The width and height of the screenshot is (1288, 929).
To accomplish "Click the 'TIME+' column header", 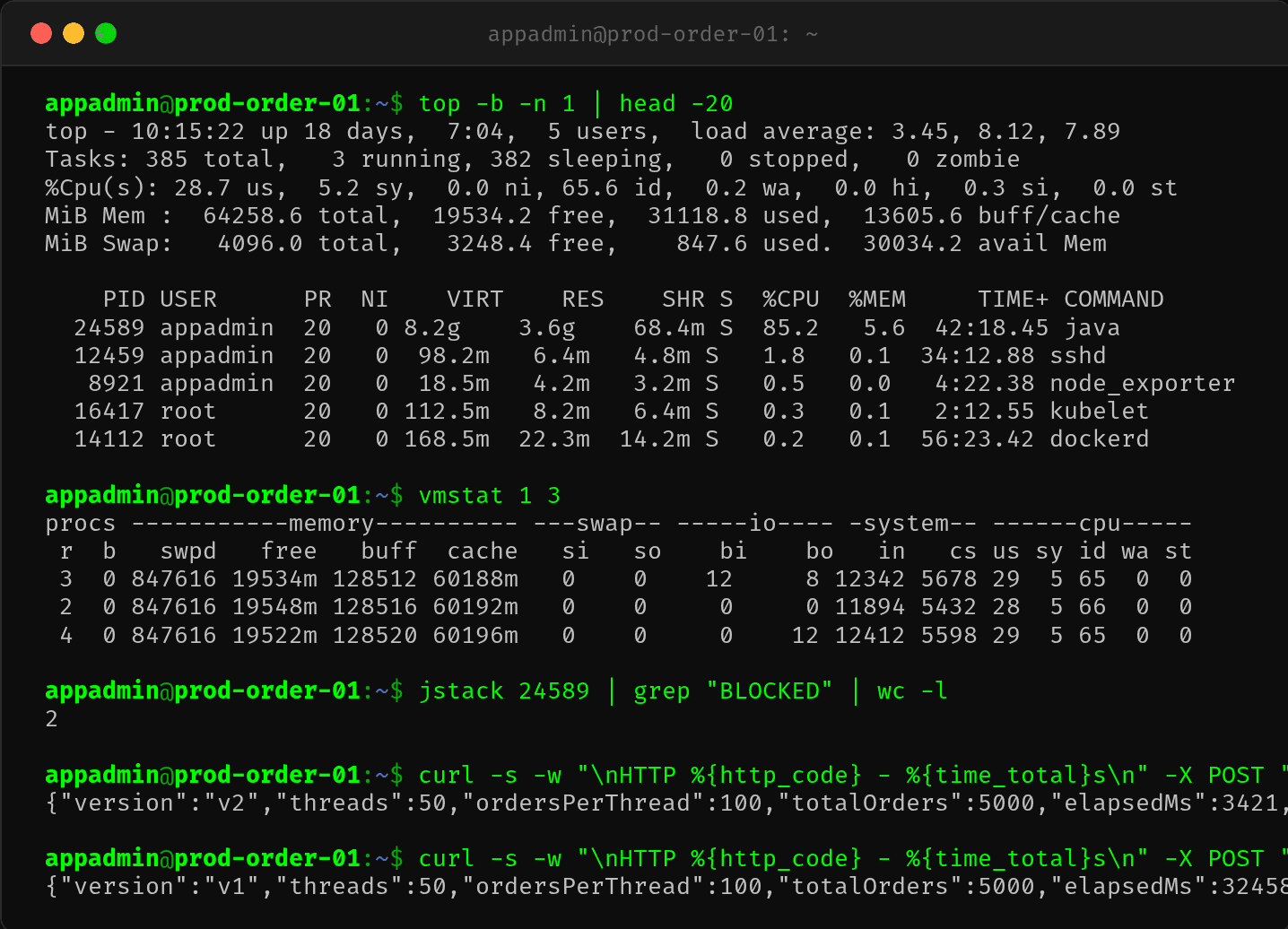I will (1013, 300).
